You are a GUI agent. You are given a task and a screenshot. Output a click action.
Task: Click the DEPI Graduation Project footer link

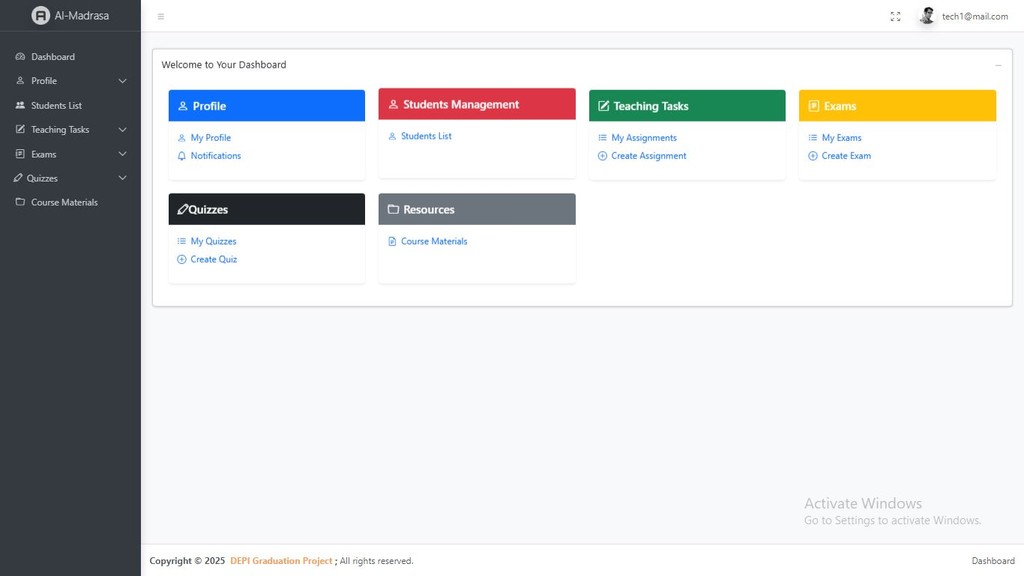[281, 561]
